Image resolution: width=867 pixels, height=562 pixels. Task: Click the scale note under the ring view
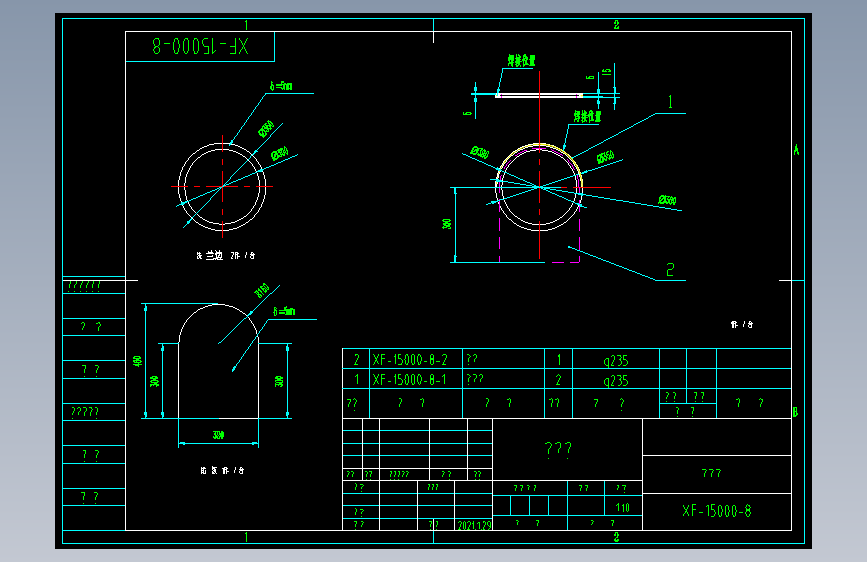coord(226,256)
